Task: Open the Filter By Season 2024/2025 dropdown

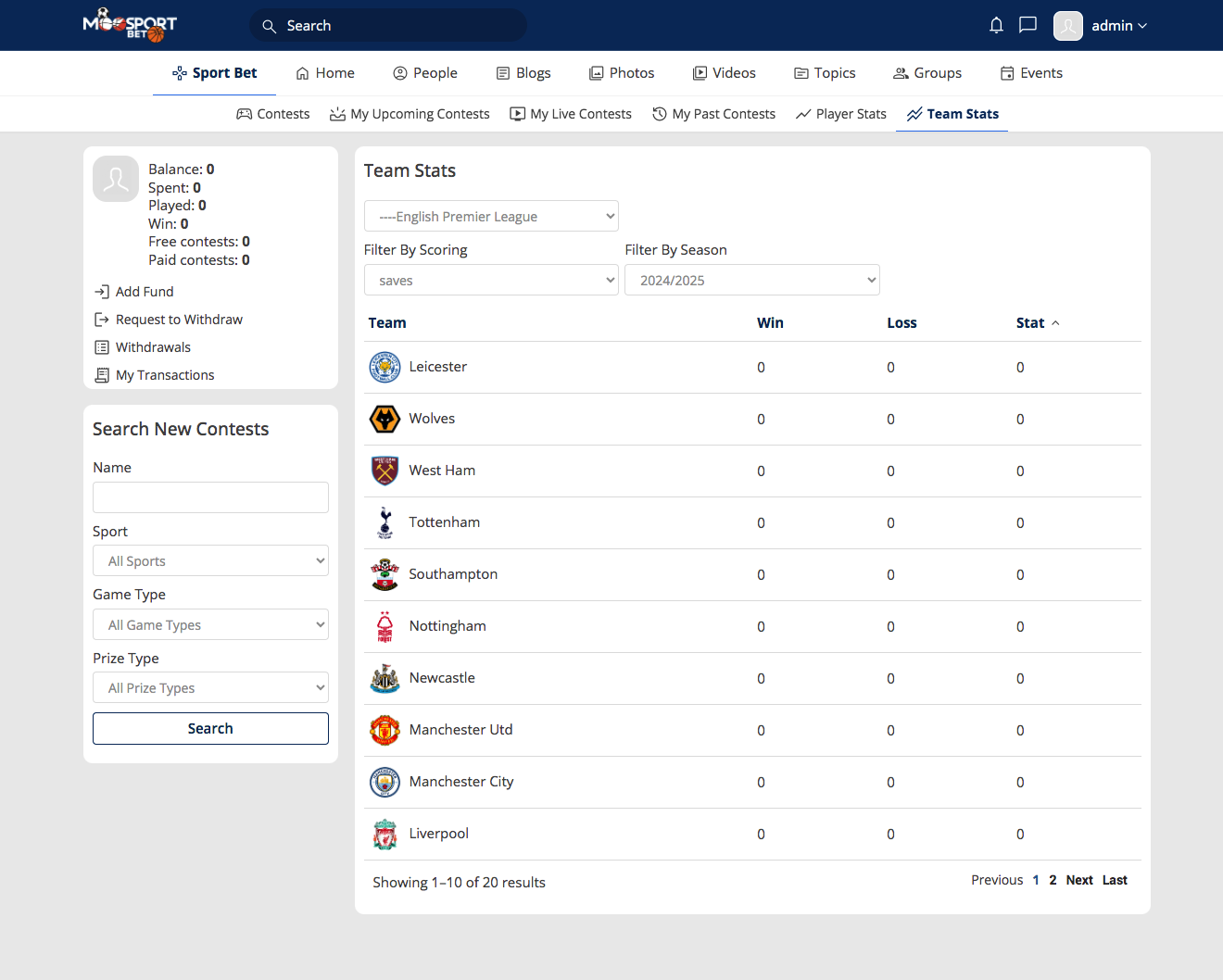Action: pyautogui.click(x=752, y=280)
